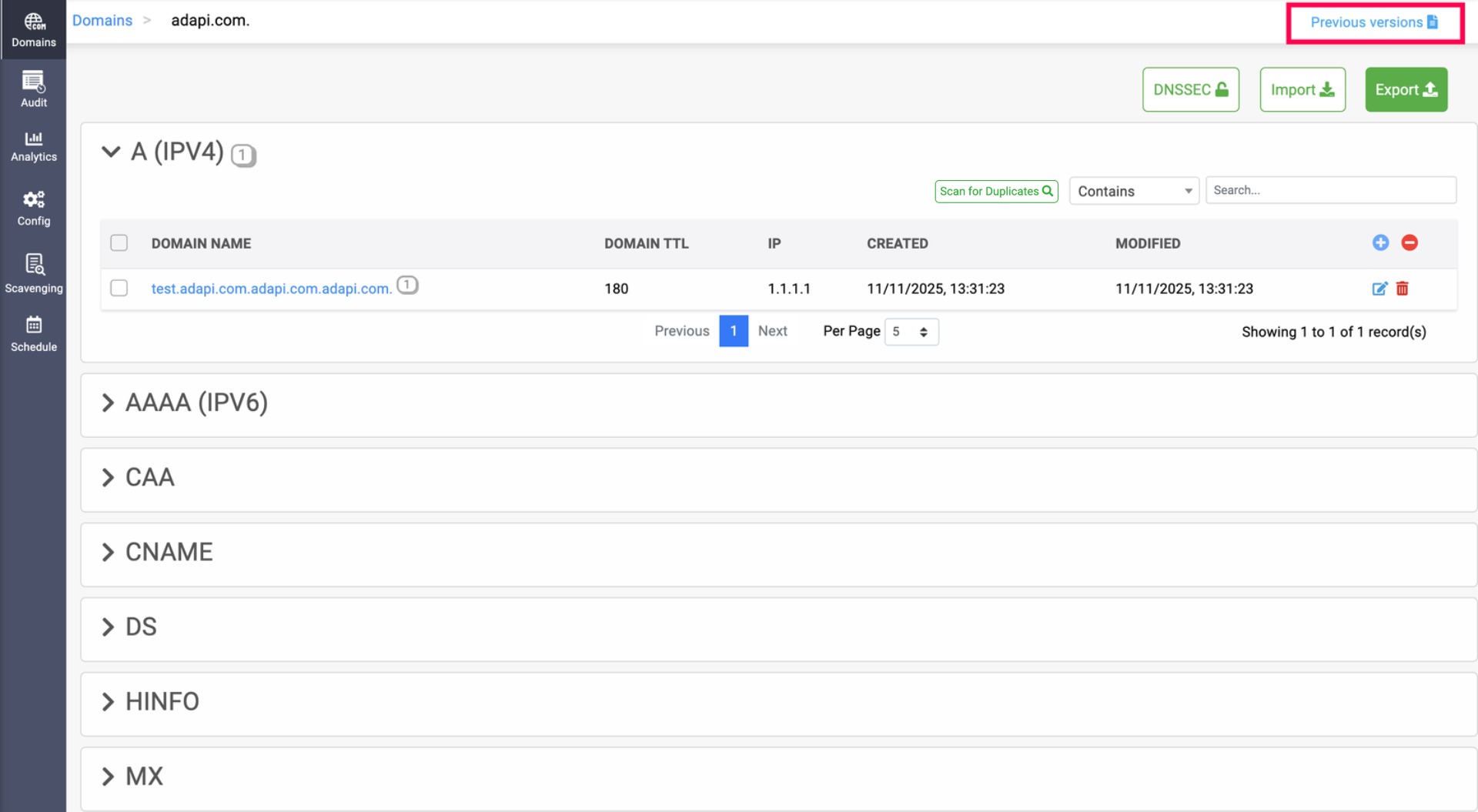This screenshot has width=1478, height=812.
Task: Edit the test.adapi.com record with pencil icon
Action: point(1379,289)
